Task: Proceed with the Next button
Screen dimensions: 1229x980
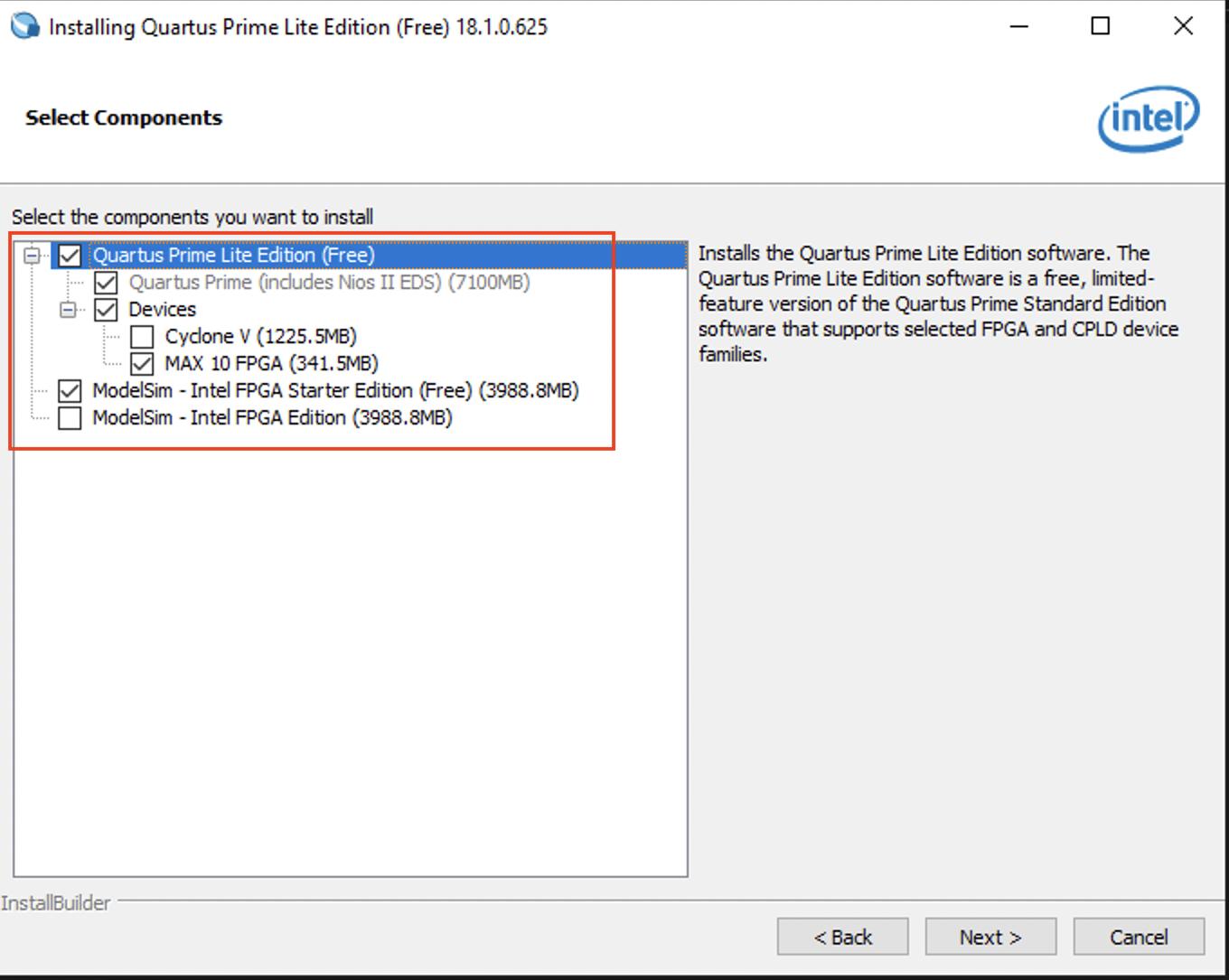Action: [990, 937]
